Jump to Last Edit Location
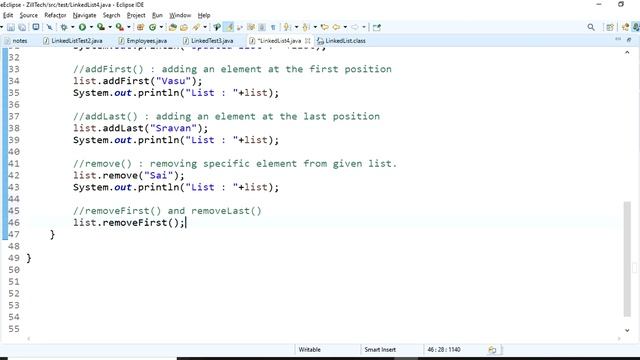This screenshot has width=640, height=360. coord(325,27)
